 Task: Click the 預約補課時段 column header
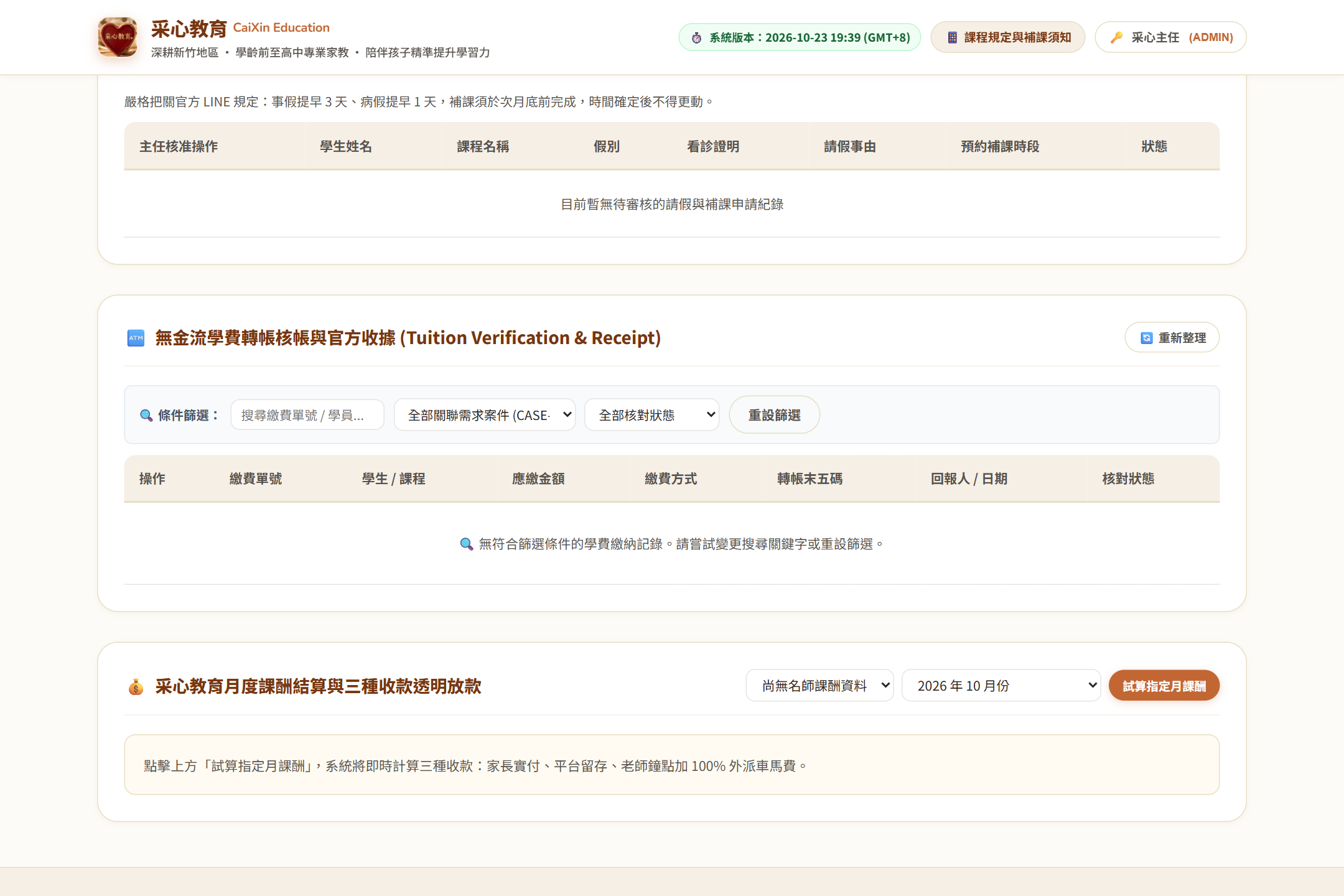click(x=1000, y=147)
